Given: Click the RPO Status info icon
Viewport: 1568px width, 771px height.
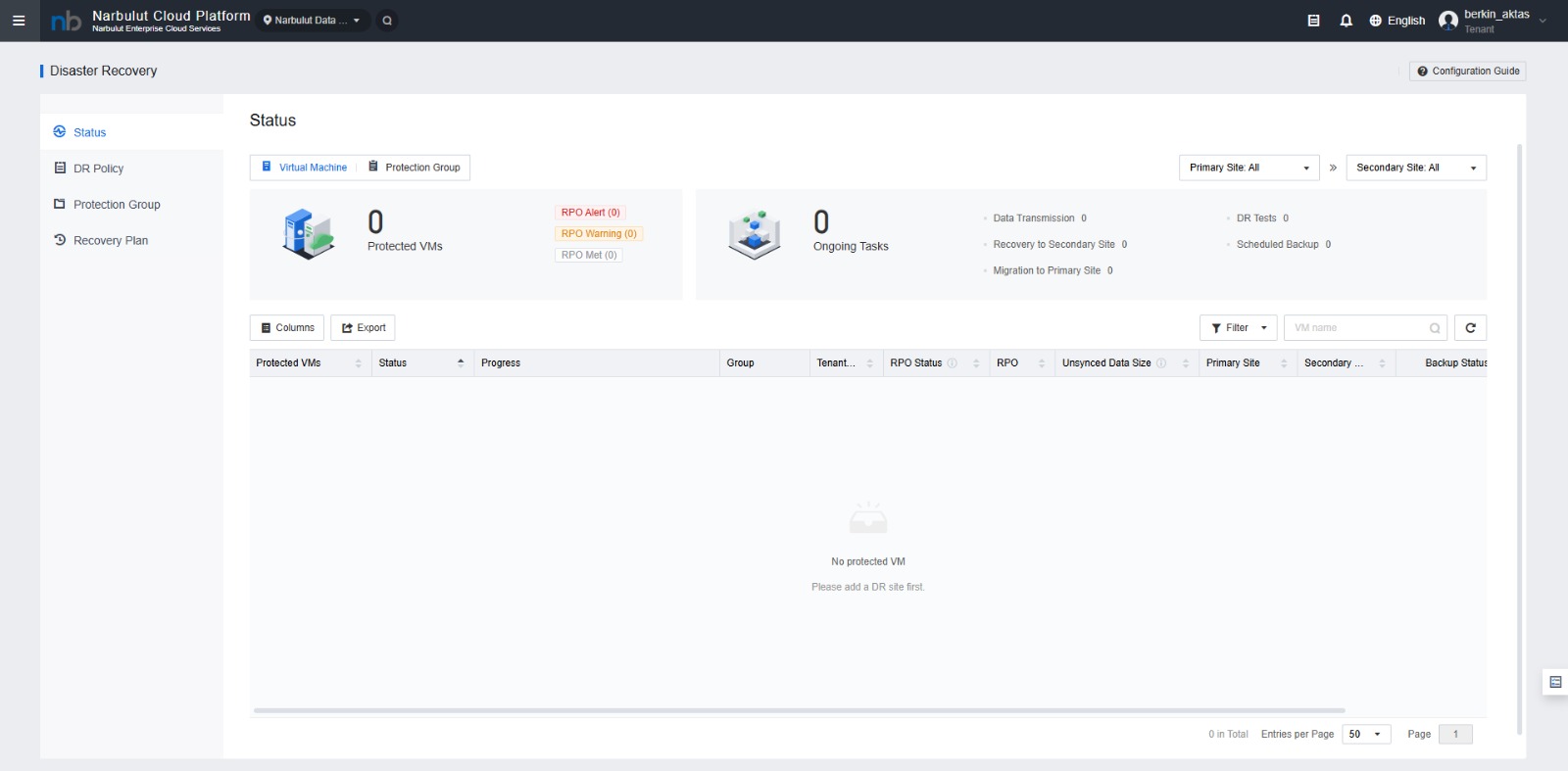Looking at the screenshot, I should tap(952, 363).
